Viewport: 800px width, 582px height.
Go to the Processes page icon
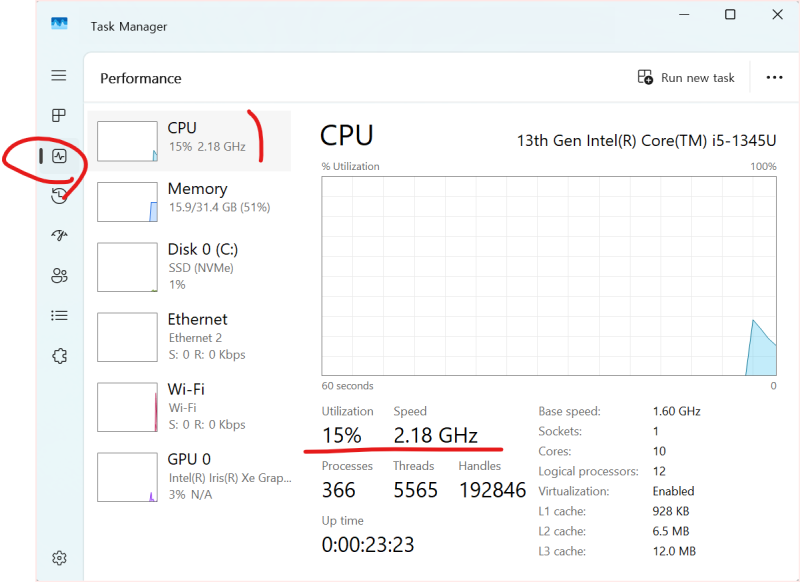[59, 115]
